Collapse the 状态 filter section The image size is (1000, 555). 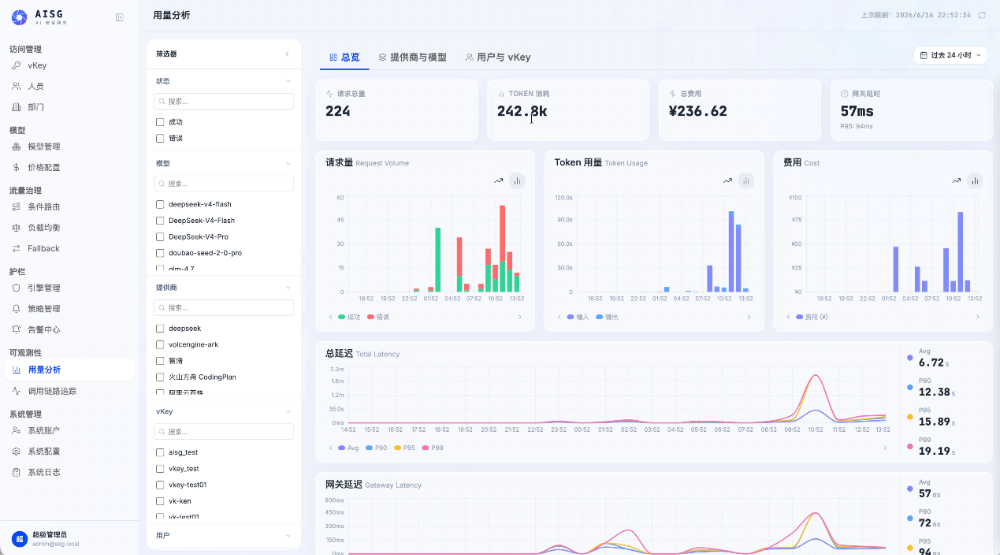[288, 81]
